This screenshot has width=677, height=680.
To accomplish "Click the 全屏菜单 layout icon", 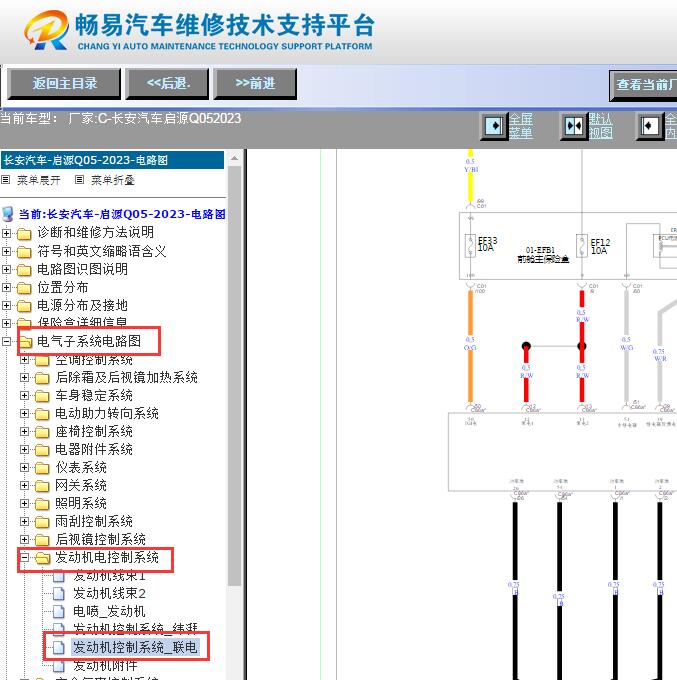I will click(494, 126).
